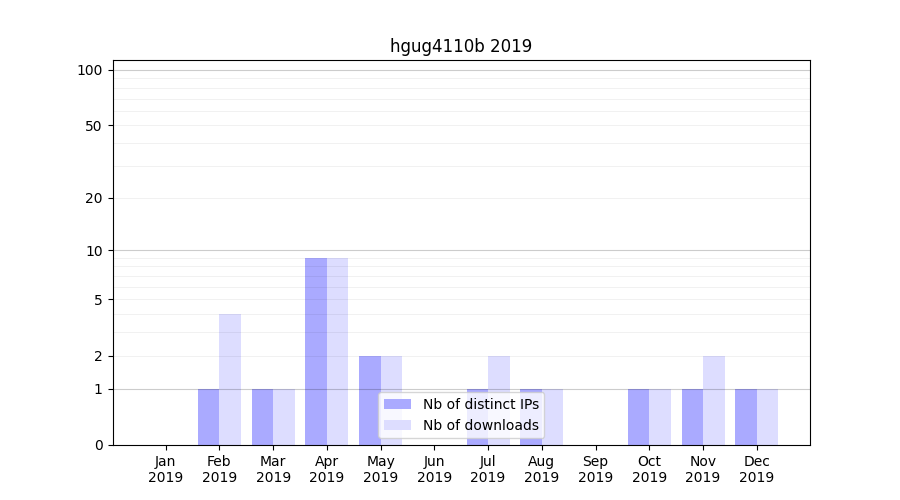Click the 100 tick on the y-axis

[90, 70]
